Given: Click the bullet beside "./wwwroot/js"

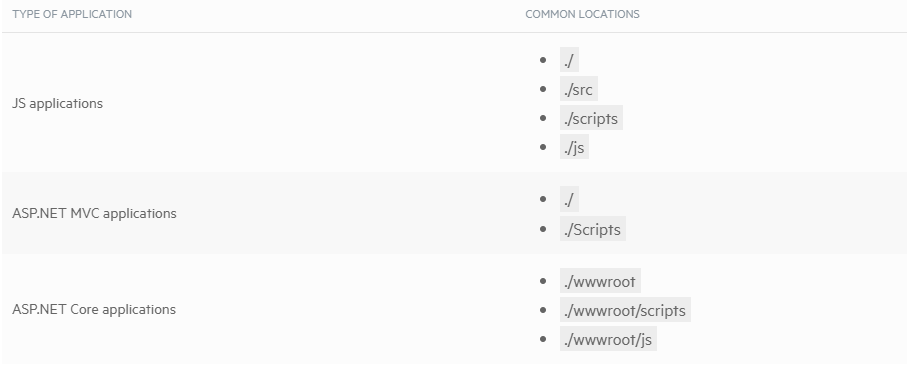Looking at the screenshot, I should click(x=543, y=339).
